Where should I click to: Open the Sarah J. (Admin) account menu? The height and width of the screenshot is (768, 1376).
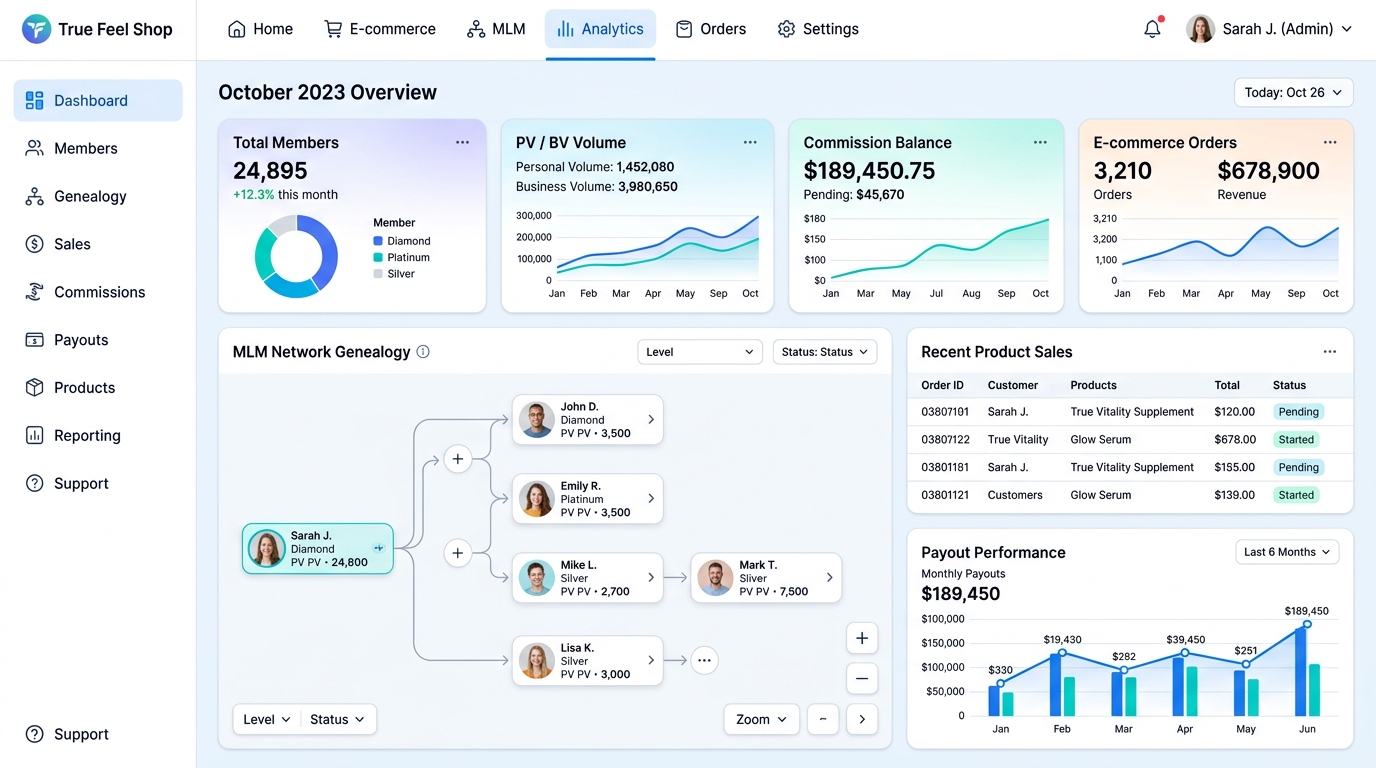[1269, 29]
